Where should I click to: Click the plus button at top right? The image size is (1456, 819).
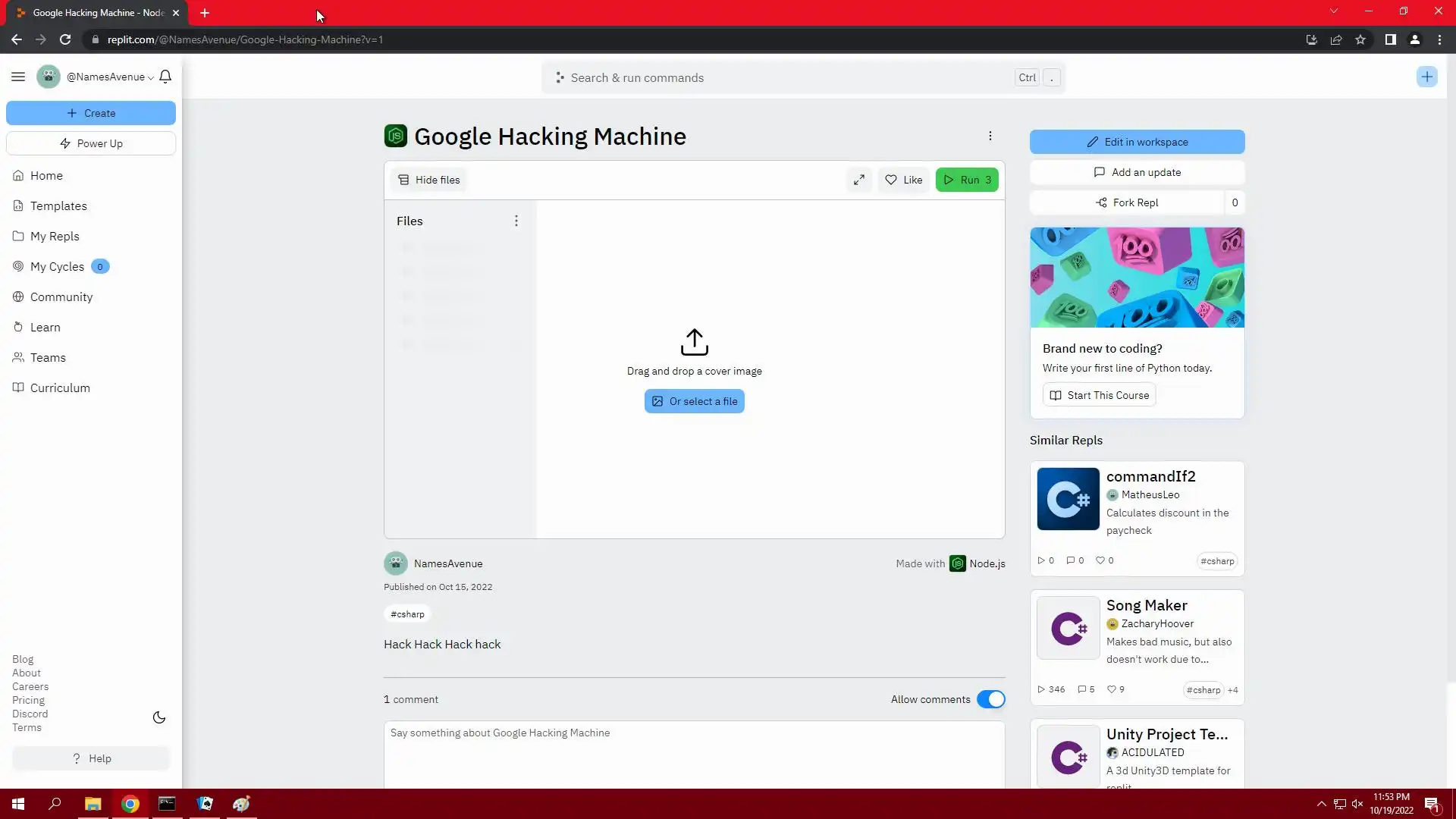point(1426,77)
